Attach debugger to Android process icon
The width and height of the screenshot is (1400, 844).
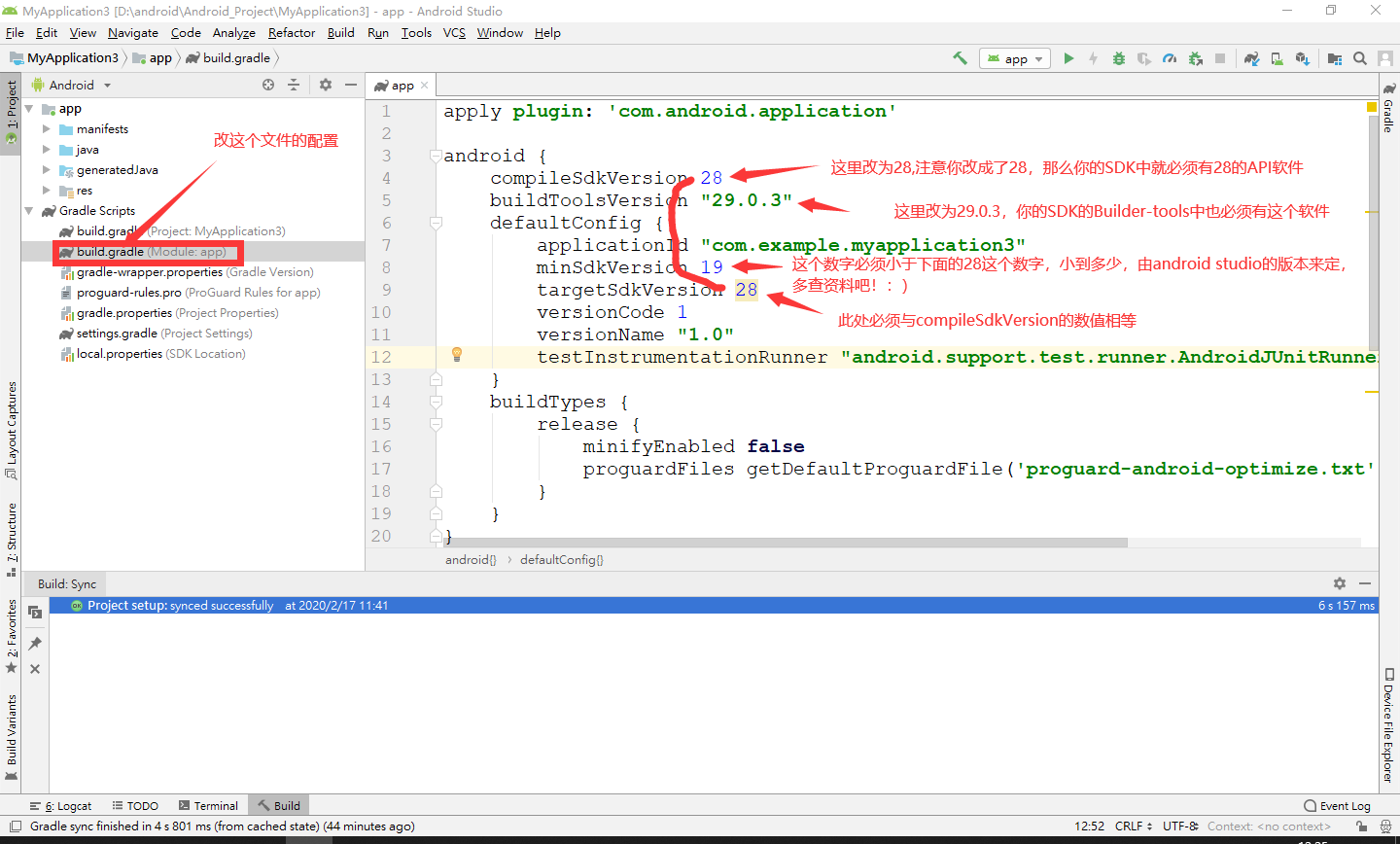[x=1195, y=58]
